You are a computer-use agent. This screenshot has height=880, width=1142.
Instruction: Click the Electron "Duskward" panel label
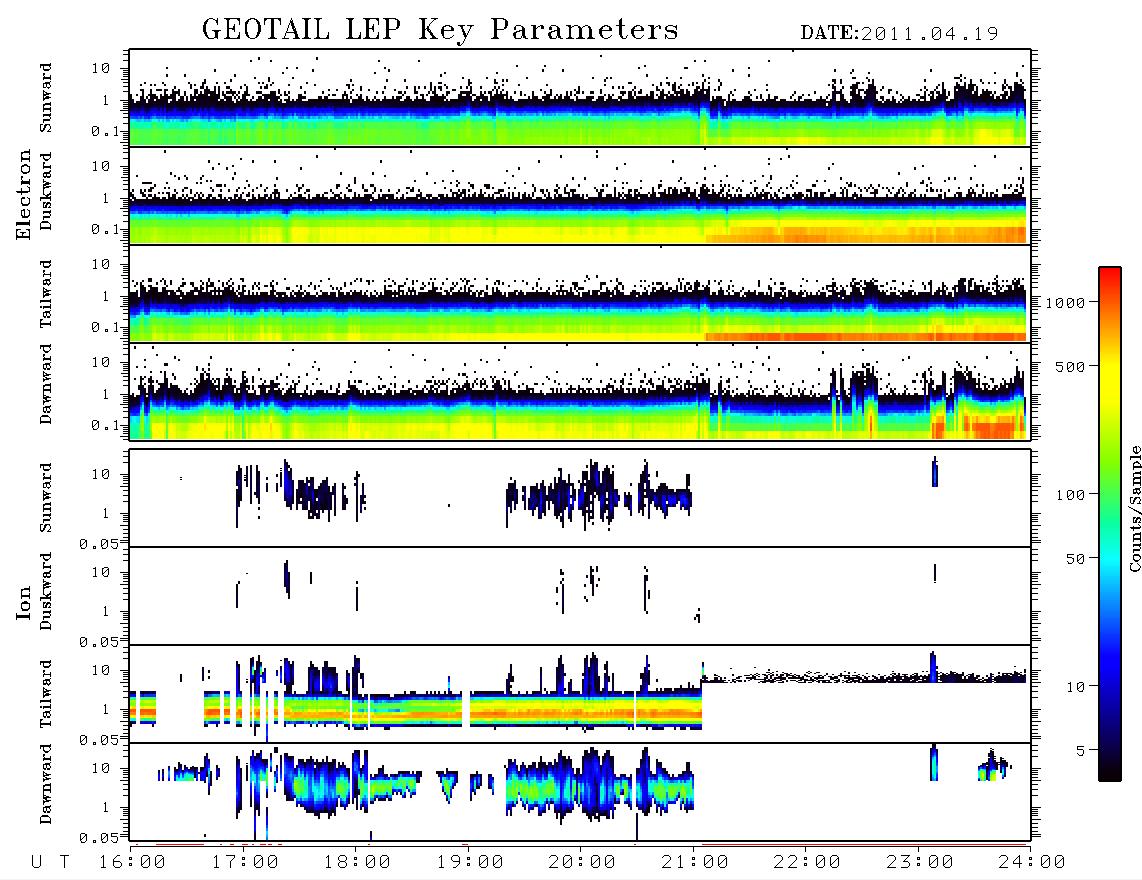coord(46,191)
